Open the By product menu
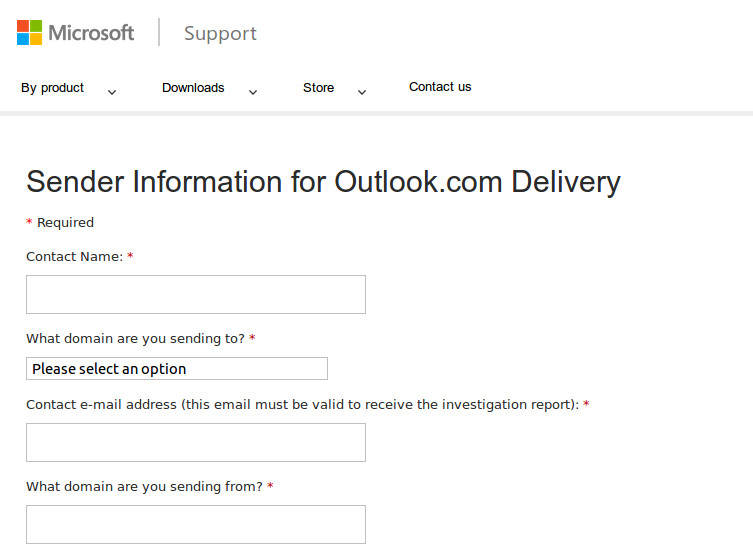Screen dimensions: 753x549 (52, 88)
